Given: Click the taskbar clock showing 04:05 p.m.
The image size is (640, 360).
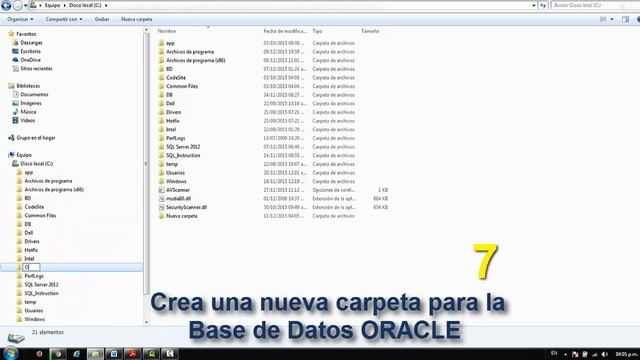Looking at the screenshot, I should (627, 354).
